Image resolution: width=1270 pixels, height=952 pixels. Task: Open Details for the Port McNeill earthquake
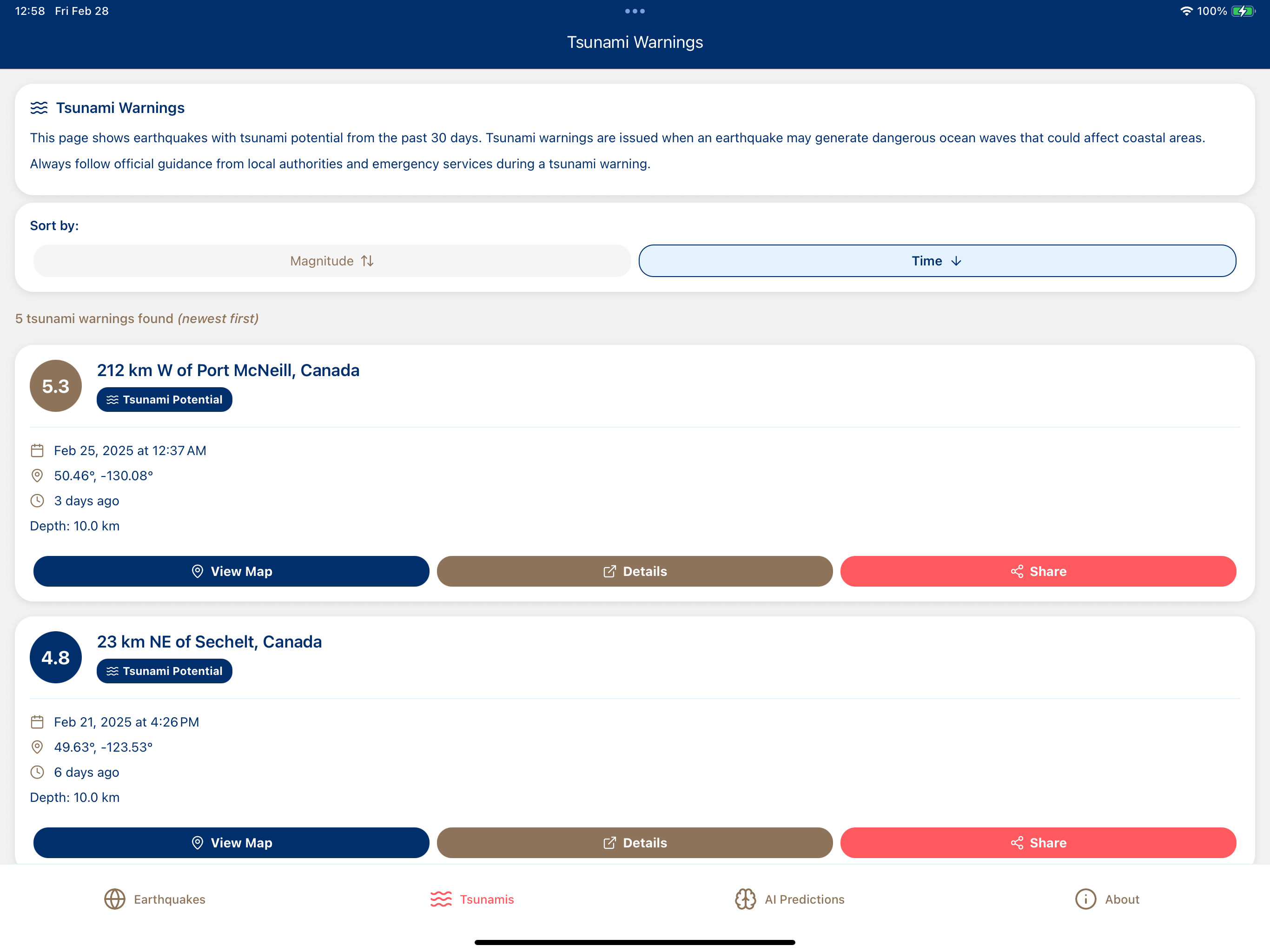[x=635, y=571]
